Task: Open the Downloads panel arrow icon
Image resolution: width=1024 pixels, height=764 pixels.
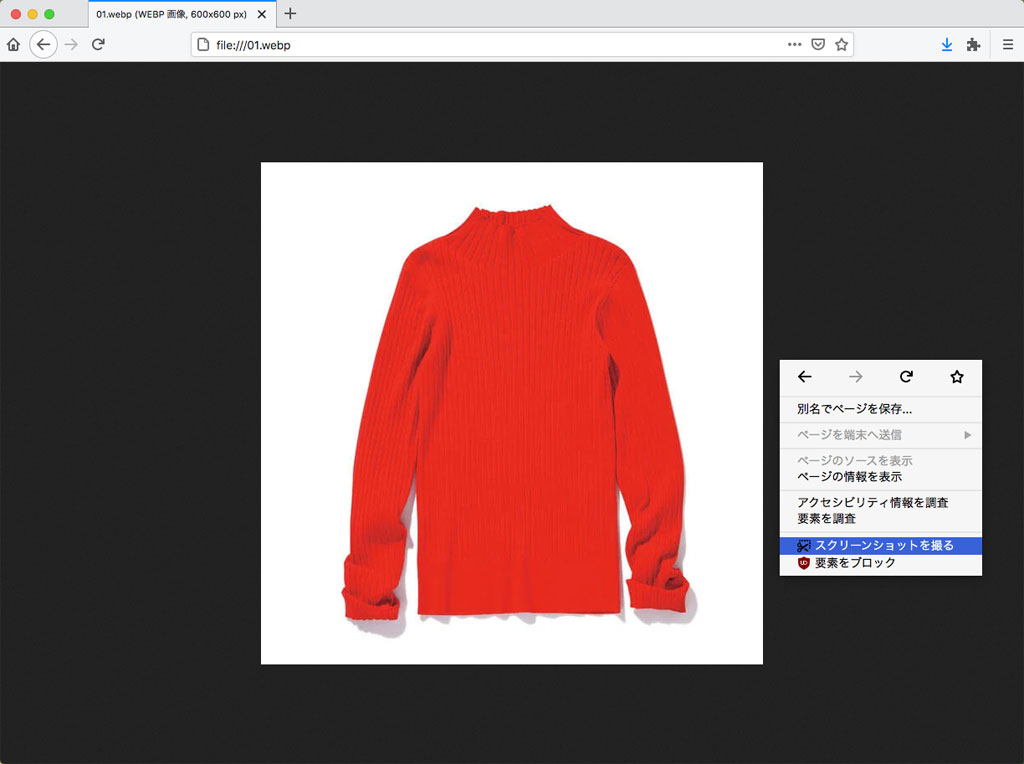Action: (947, 44)
